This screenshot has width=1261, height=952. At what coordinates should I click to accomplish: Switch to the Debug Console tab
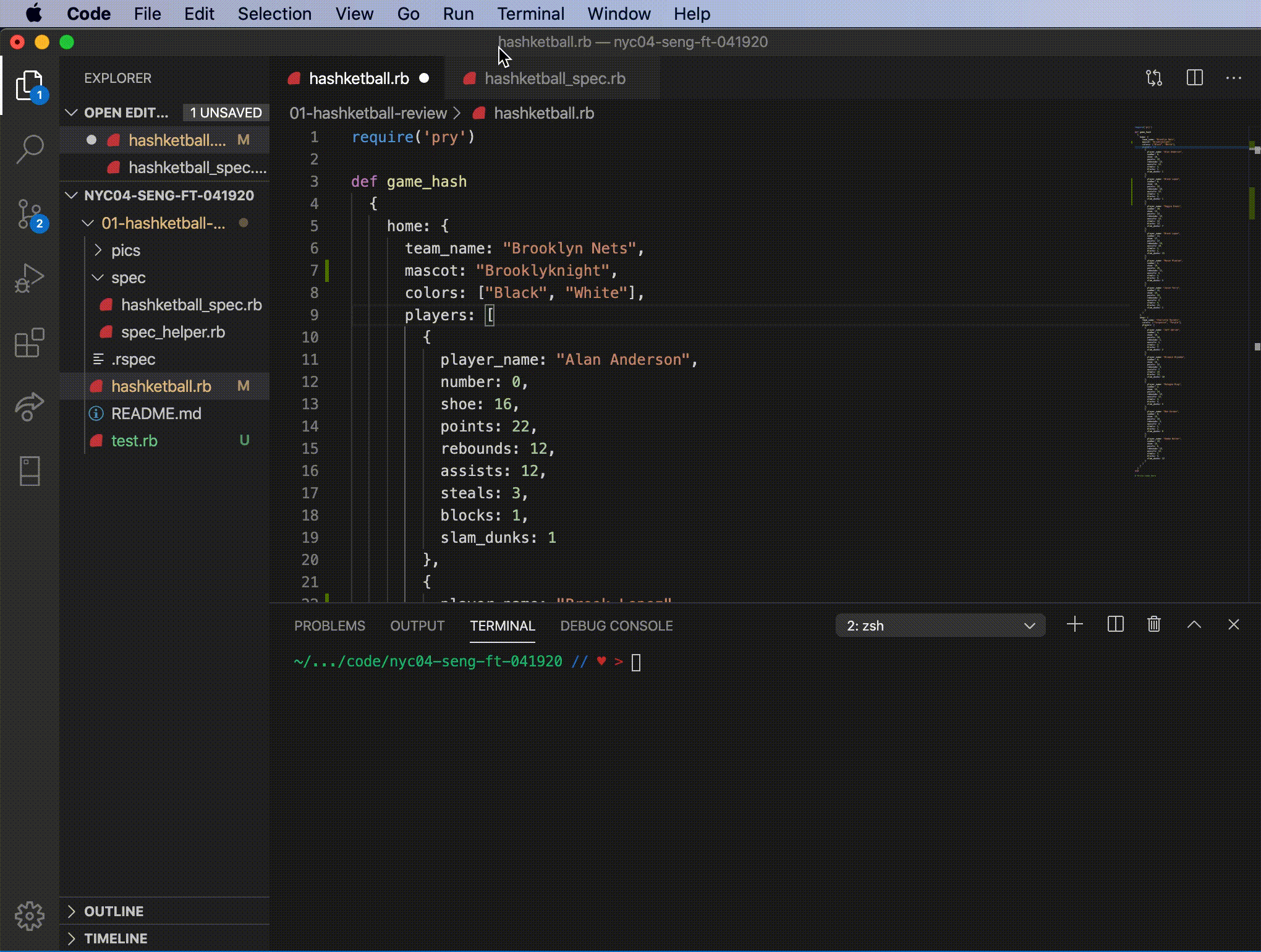click(x=616, y=626)
